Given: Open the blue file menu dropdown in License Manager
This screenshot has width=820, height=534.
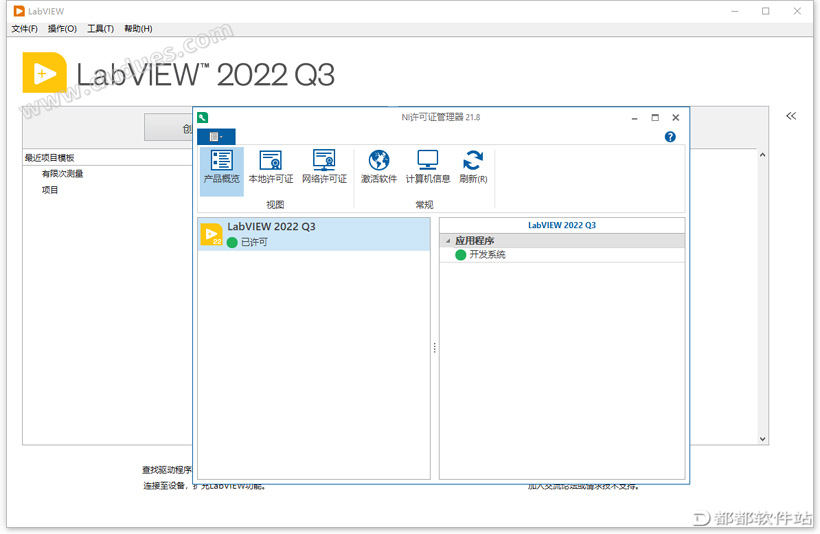Looking at the screenshot, I should point(216,137).
